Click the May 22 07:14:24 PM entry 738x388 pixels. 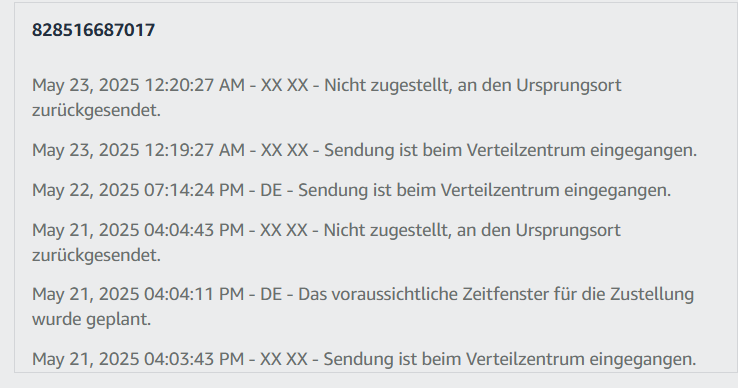pyautogui.click(x=352, y=190)
